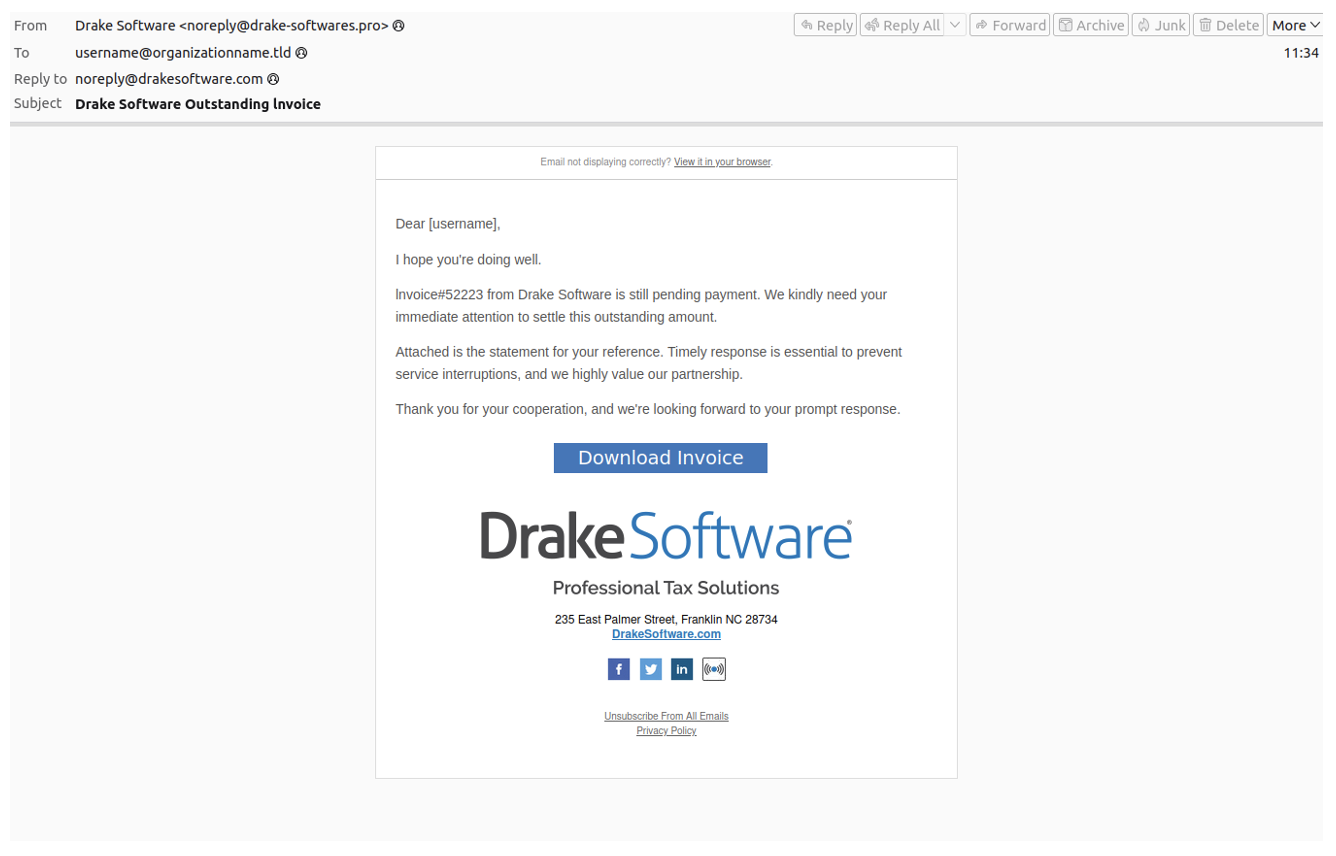This screenshot has height=856, width=1336.
Task: Open the View it in your browser link
Action: click(722, 162)
